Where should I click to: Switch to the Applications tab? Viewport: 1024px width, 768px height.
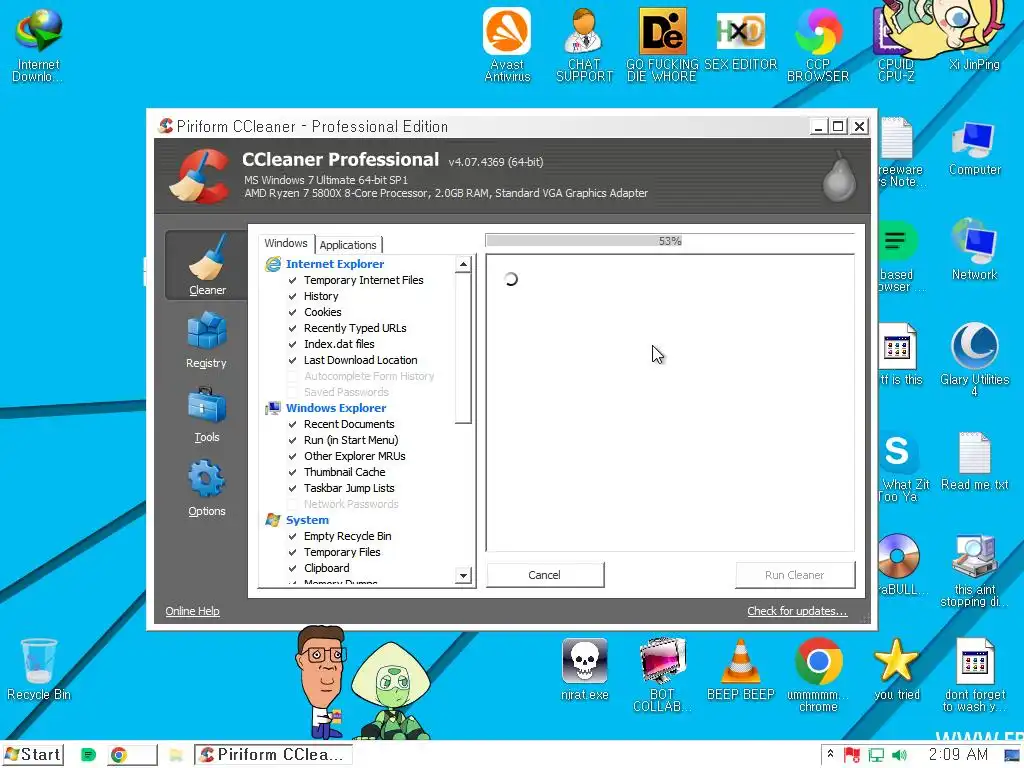point(348,245)
